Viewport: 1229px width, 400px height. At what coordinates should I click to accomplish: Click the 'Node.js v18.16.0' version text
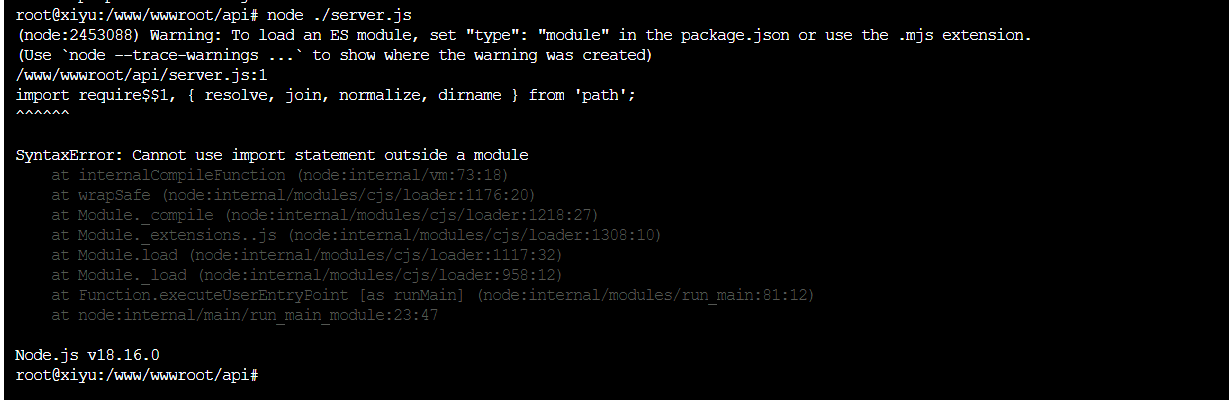point(88,355)
